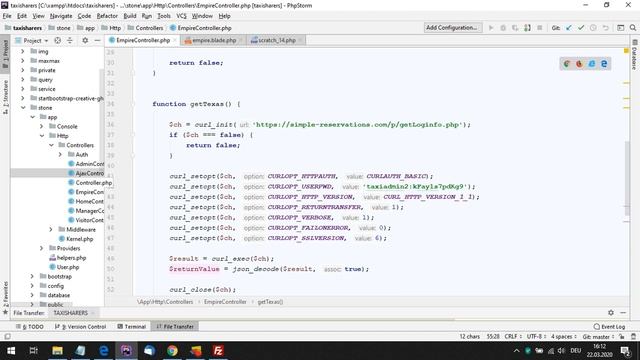Hide the File Transfer panel
This screenshot has height=360, width=640.
pos(623,313)
